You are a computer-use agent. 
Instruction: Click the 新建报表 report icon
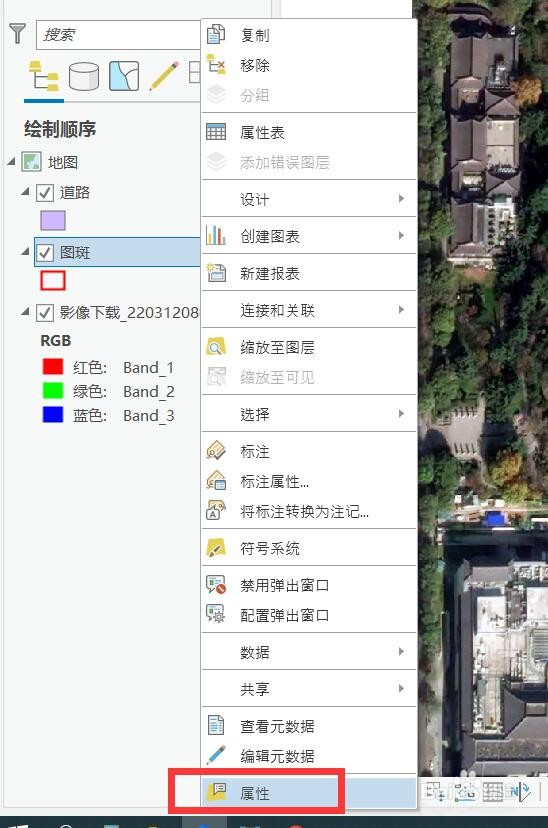point(216,272)
